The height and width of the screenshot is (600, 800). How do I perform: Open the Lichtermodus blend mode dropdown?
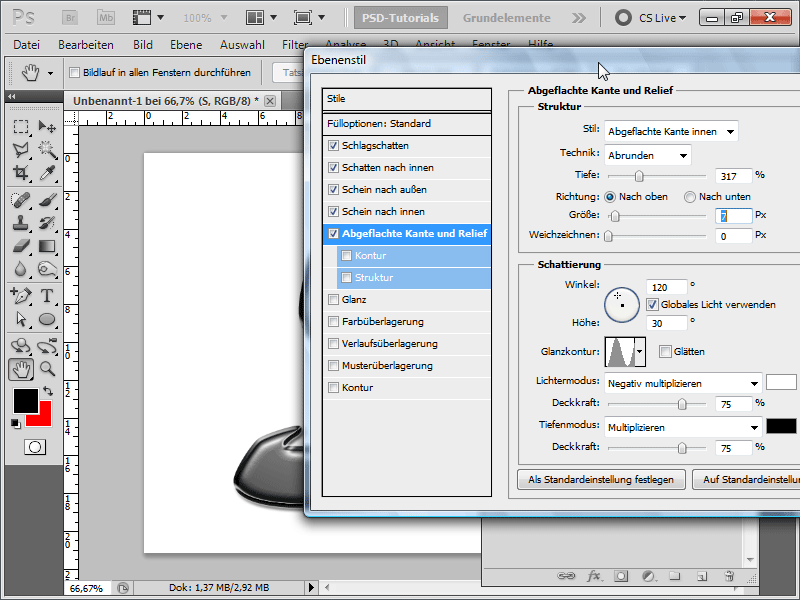pos(683,383)
